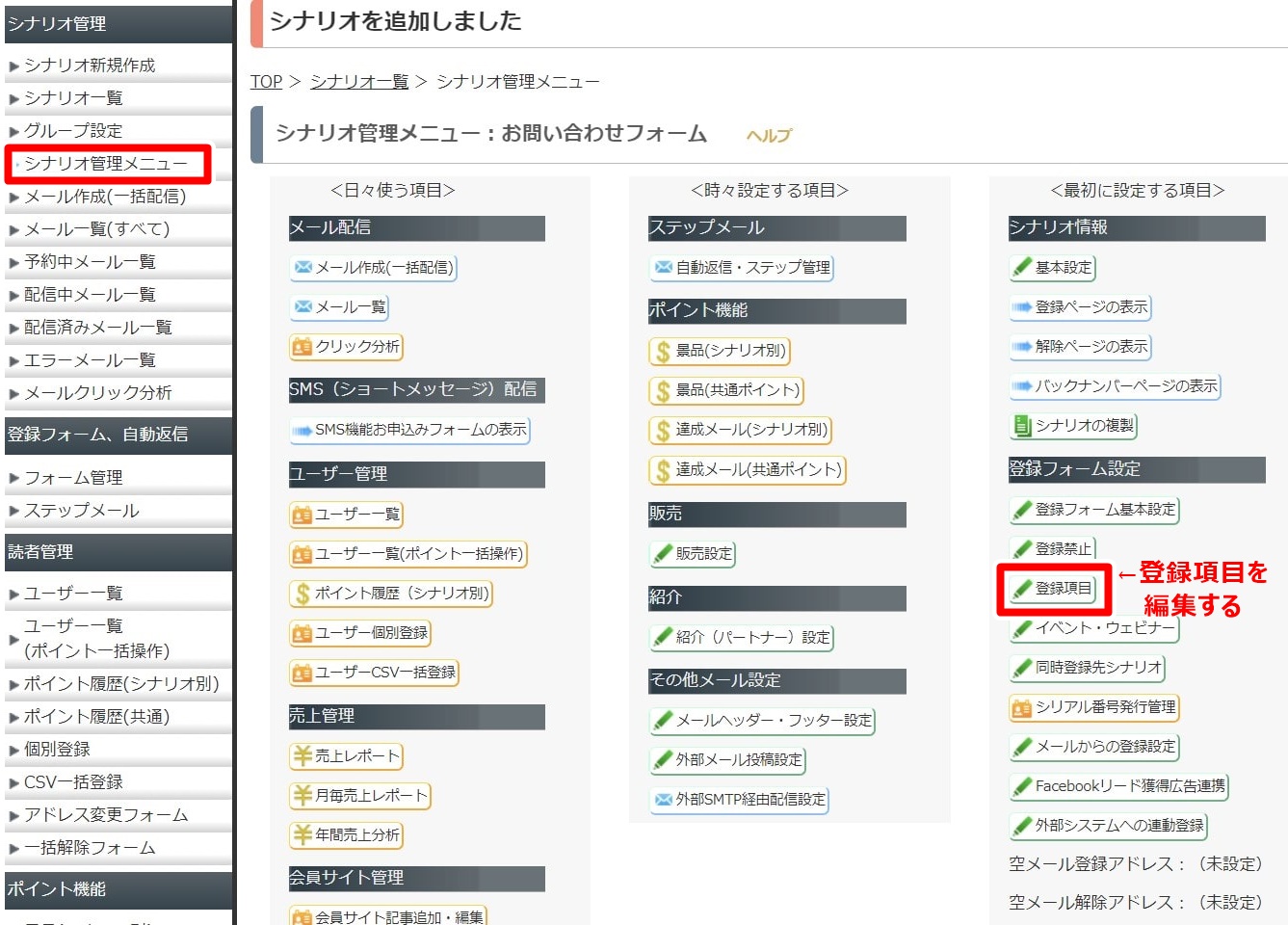The height and width of the screenshot is (925, 1288).
Task: Click the user icon on ユーザー個別登録 button
Action: pos(302,633)
